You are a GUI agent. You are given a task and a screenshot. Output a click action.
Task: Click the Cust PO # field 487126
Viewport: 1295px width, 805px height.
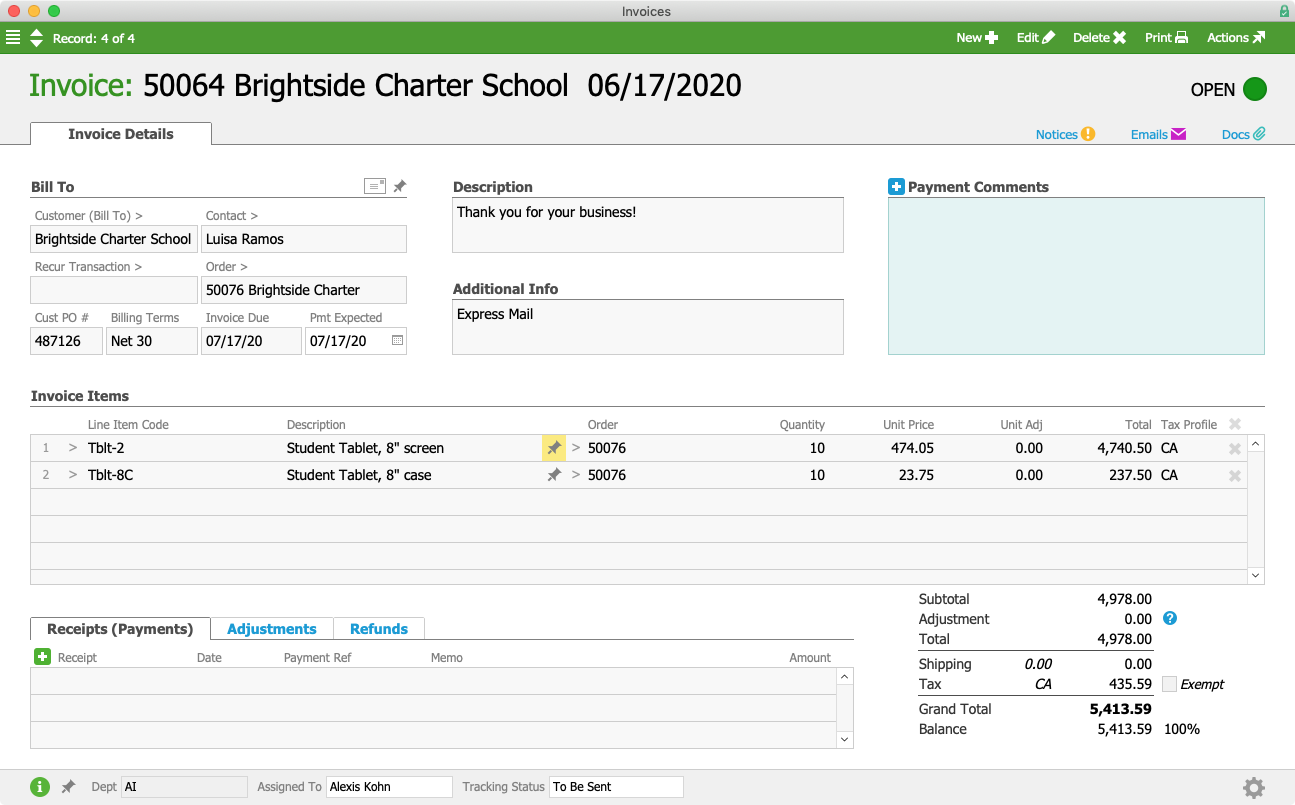point(67,341)
